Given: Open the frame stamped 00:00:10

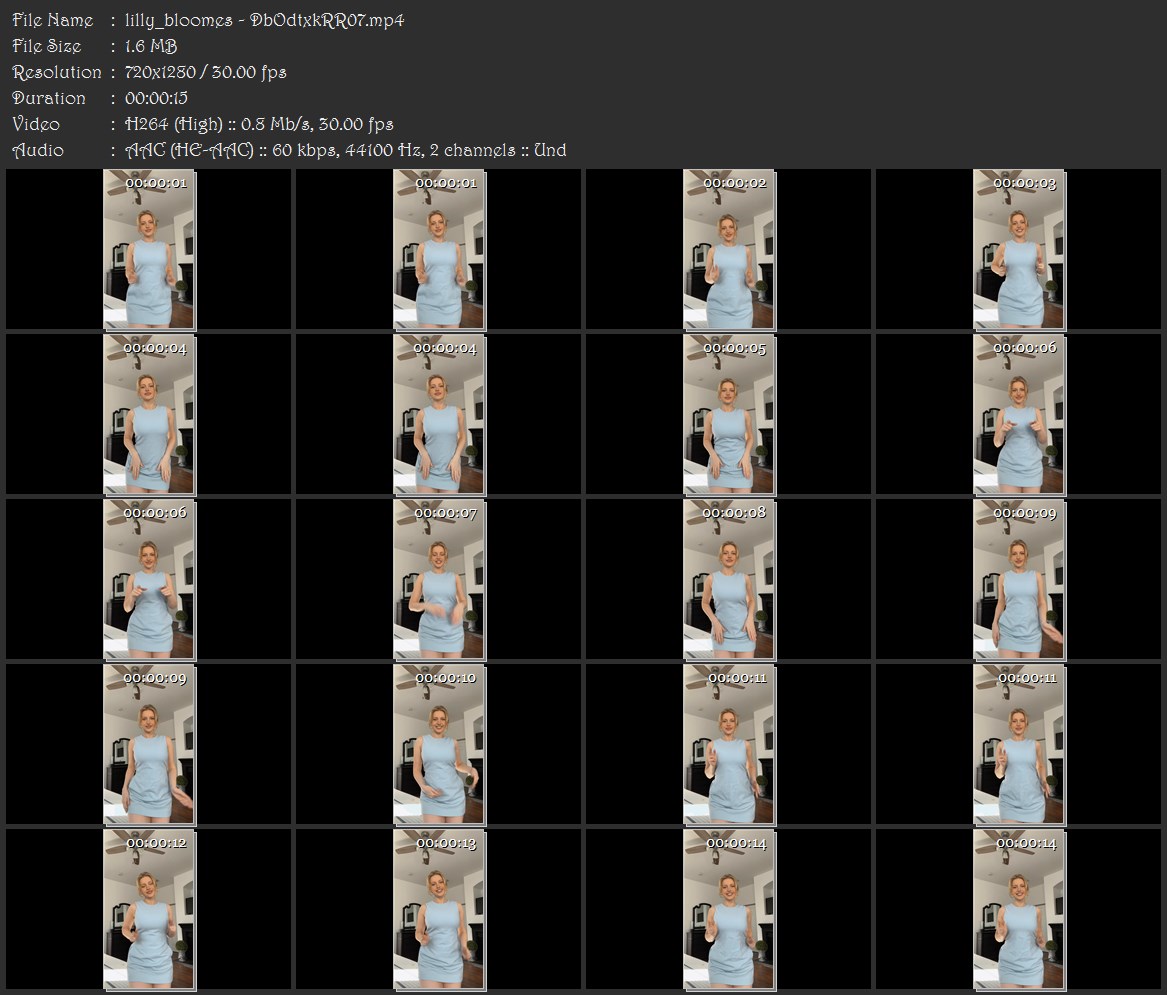Looking at the screenshot, I should pyautogui.click(x=439, y=745).
